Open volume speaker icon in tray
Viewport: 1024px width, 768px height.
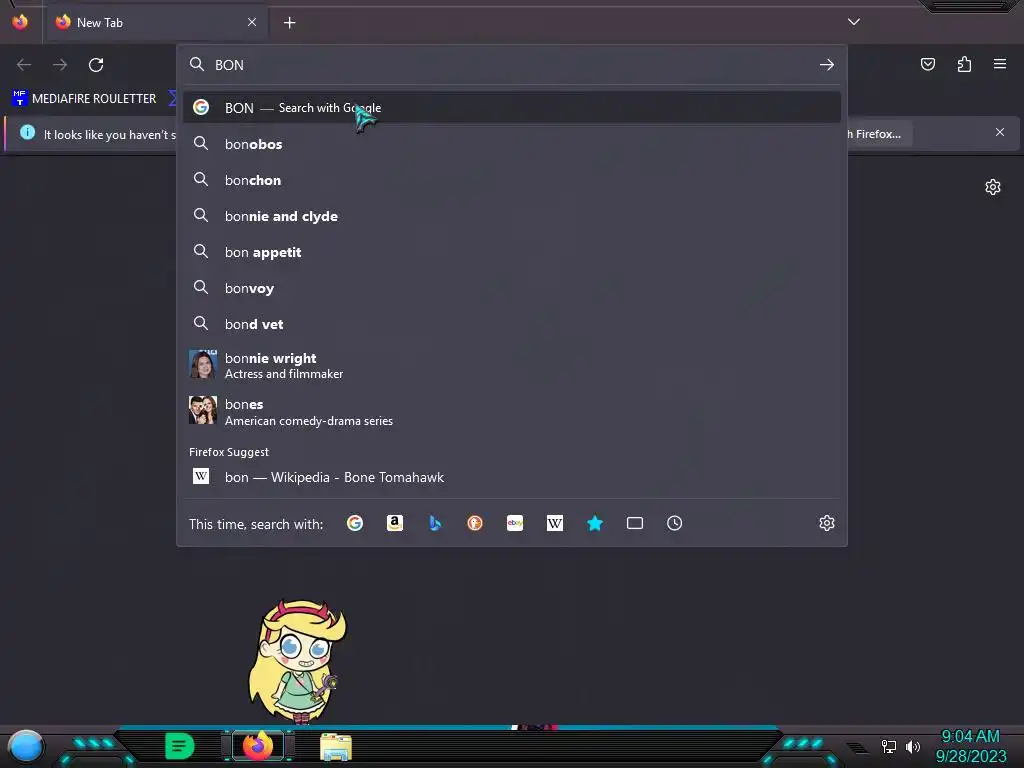[912, 746]
